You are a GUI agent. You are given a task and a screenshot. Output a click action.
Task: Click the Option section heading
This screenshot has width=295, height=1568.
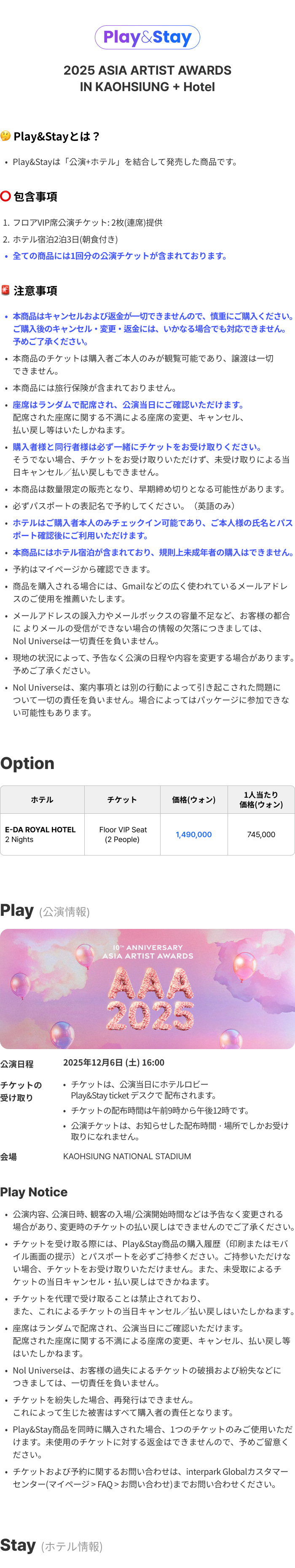click(27, 763)
